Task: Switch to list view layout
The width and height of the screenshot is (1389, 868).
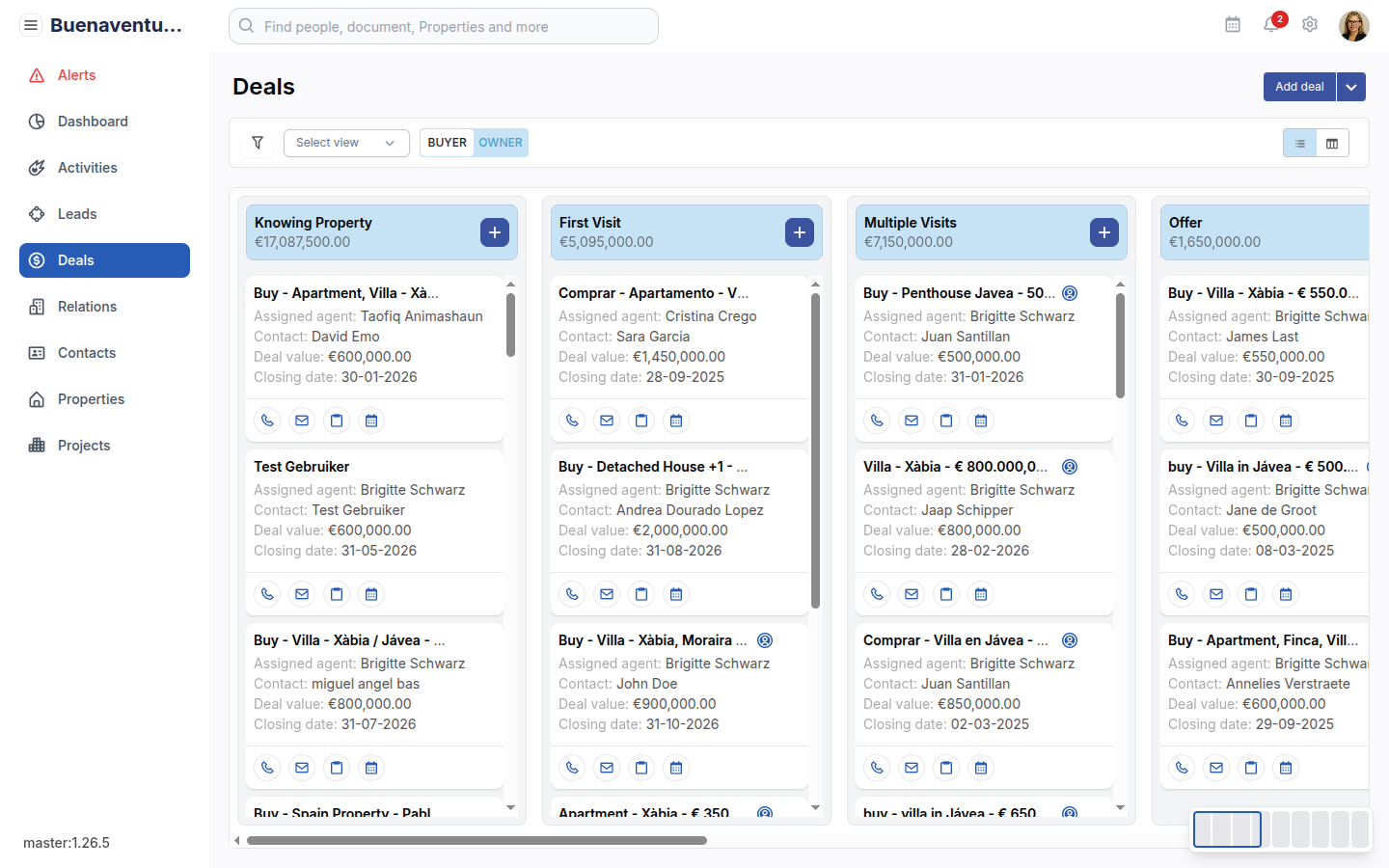Action: pyautogui.click(x=1300, y=143)
